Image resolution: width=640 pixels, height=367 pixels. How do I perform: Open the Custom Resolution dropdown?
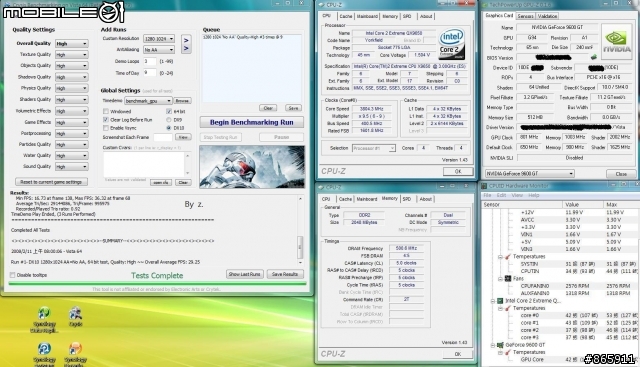coord(159,38)
